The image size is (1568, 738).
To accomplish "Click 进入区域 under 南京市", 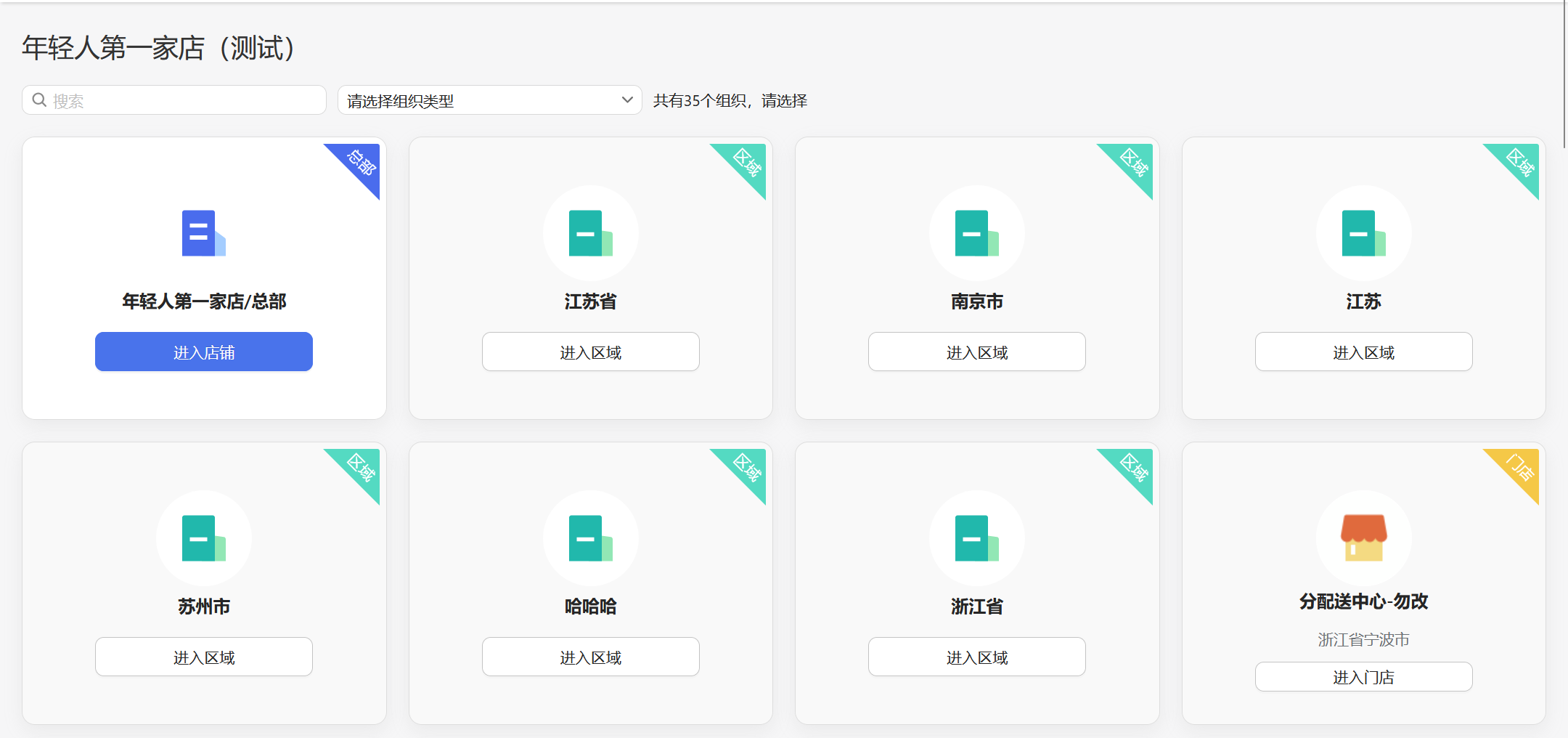I will pos(977,352).
